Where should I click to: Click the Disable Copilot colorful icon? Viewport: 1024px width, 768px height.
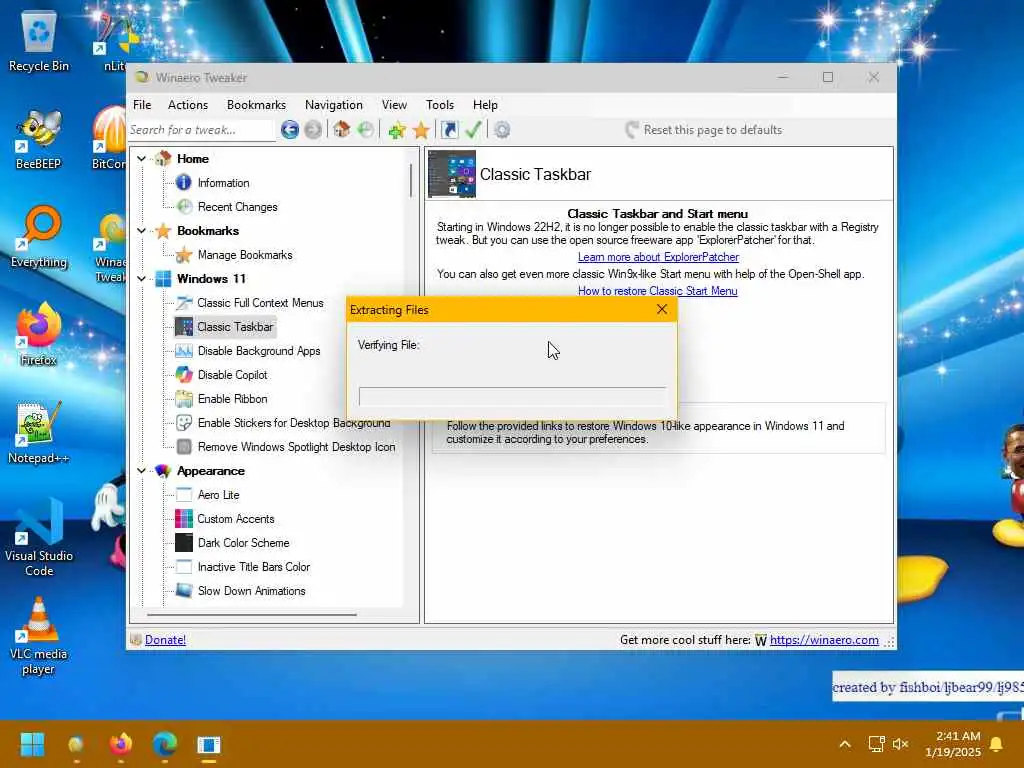tap(184, 375)
